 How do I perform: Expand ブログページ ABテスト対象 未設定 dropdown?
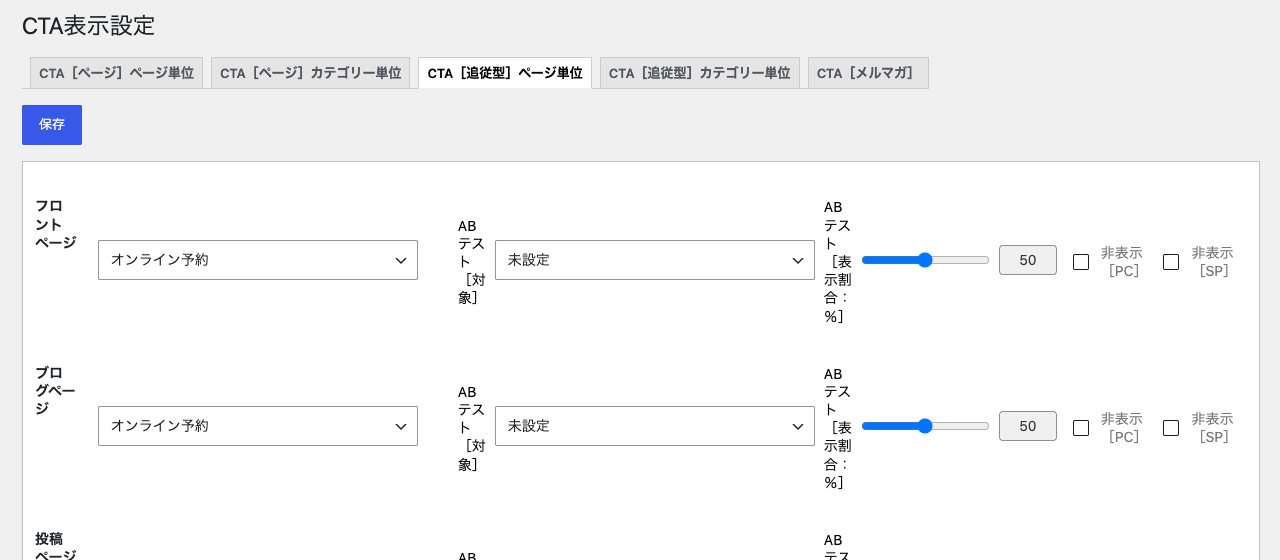point(655,426)
